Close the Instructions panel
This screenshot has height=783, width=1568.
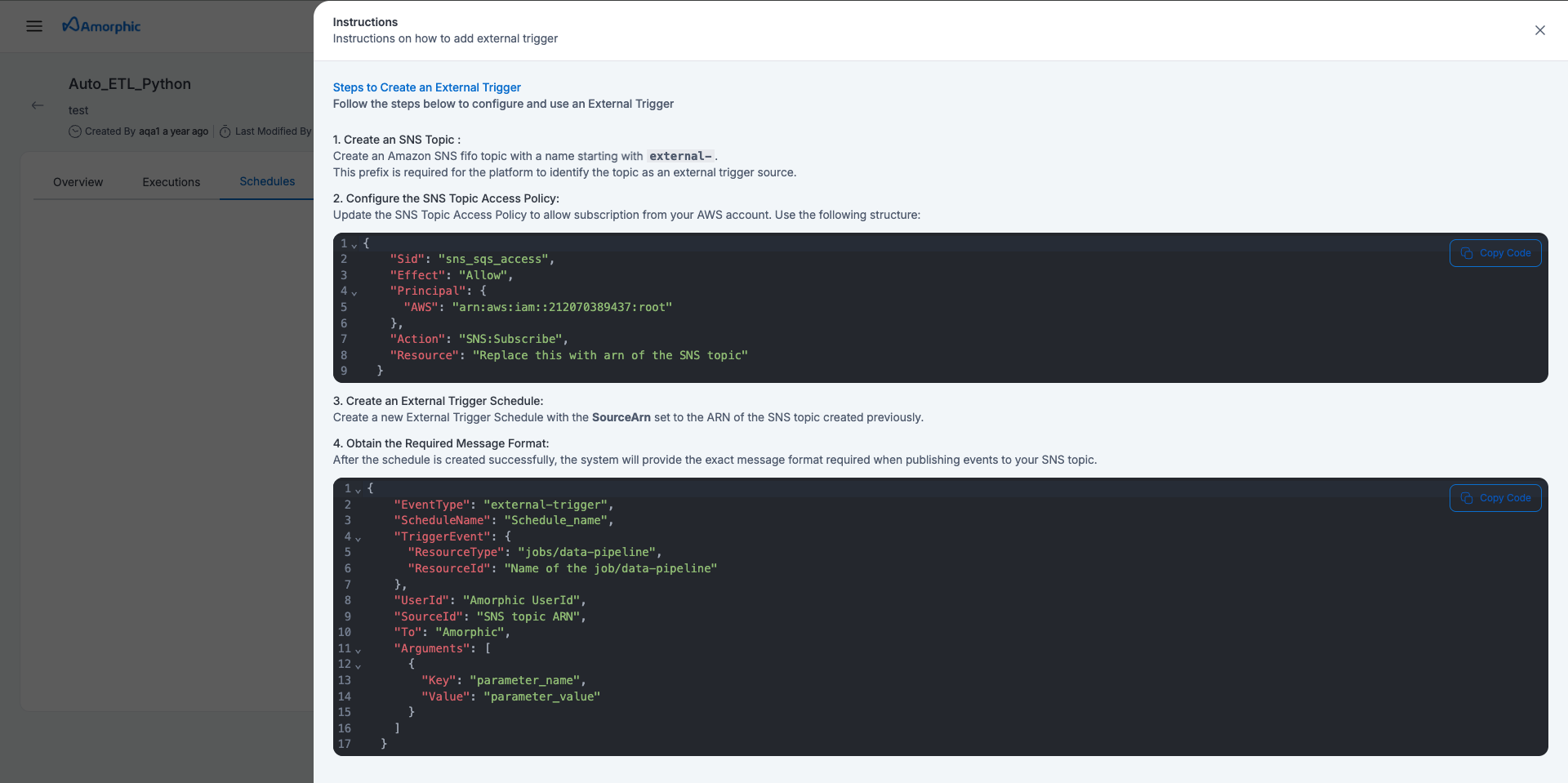click(1539, 30)
